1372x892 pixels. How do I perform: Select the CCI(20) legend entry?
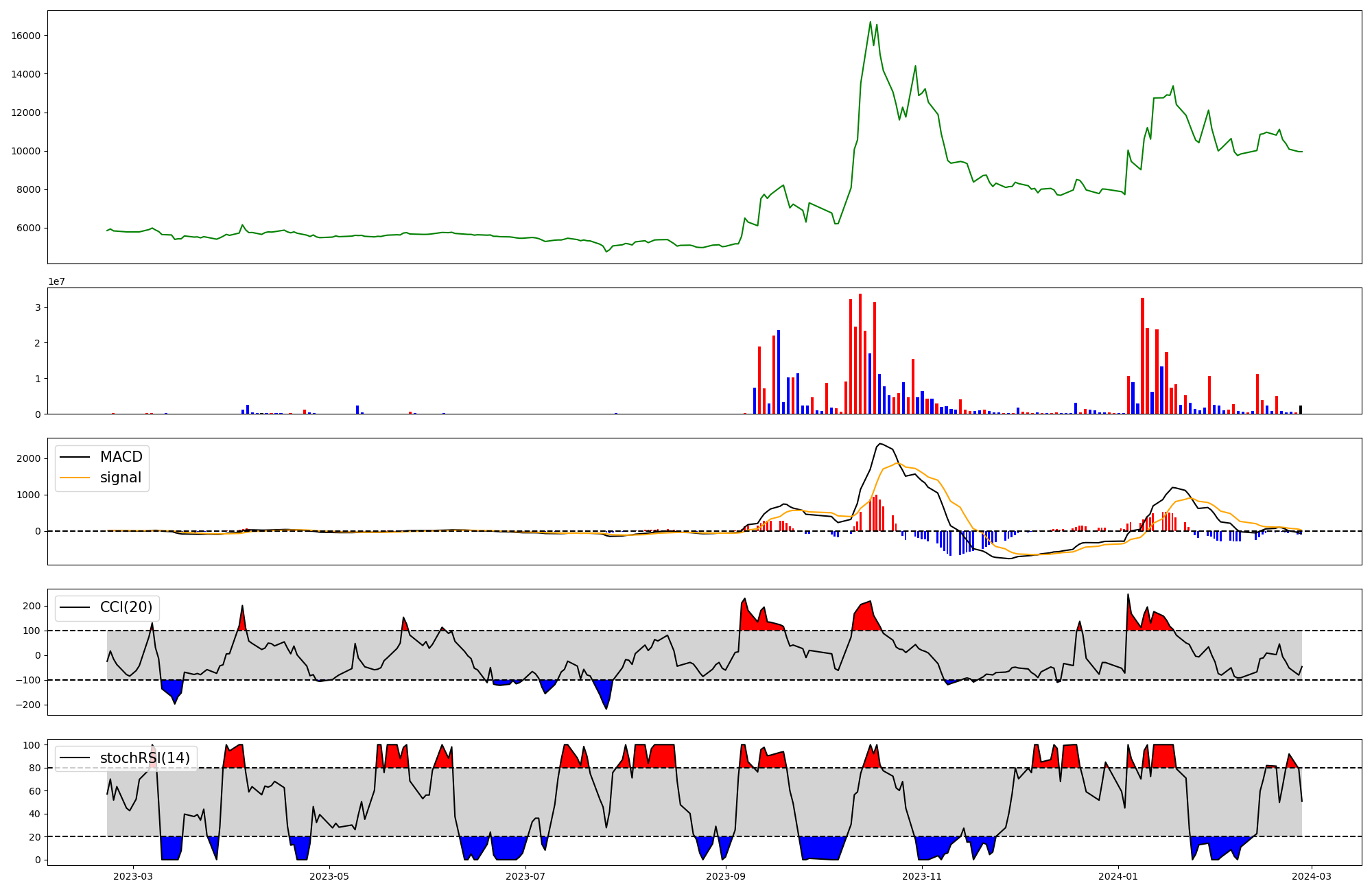[126, 607]
